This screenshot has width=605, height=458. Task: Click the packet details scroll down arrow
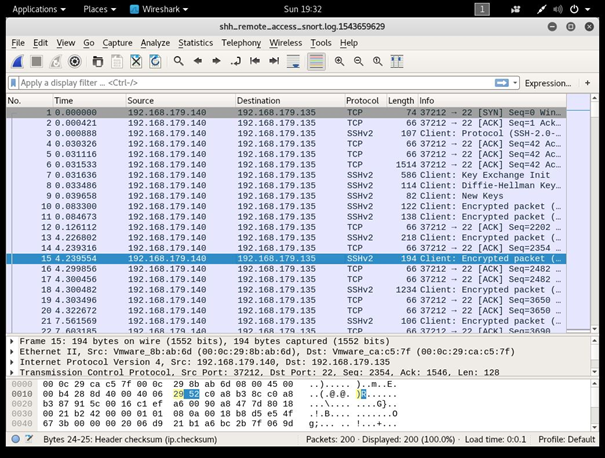(595, 372)
